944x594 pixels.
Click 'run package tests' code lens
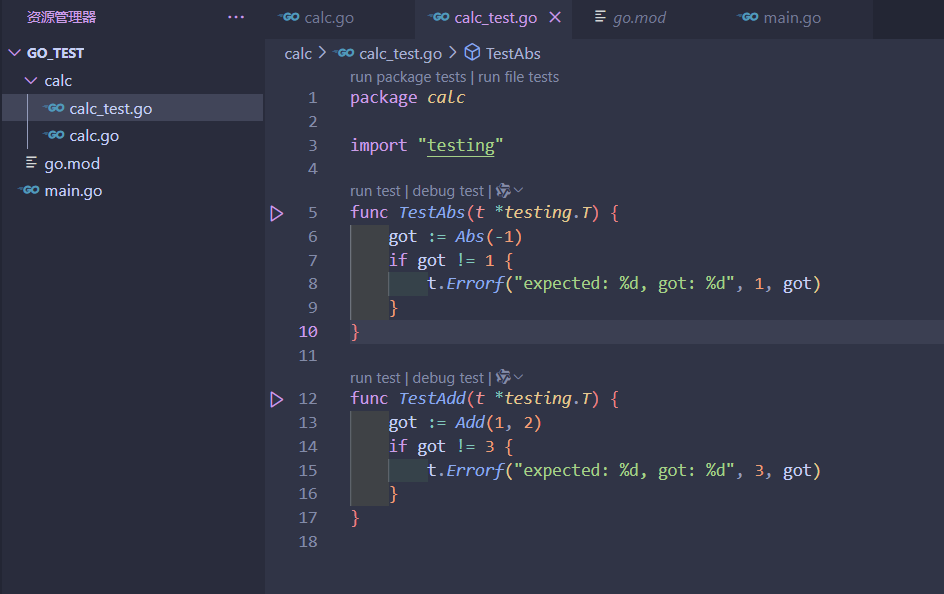408,77
